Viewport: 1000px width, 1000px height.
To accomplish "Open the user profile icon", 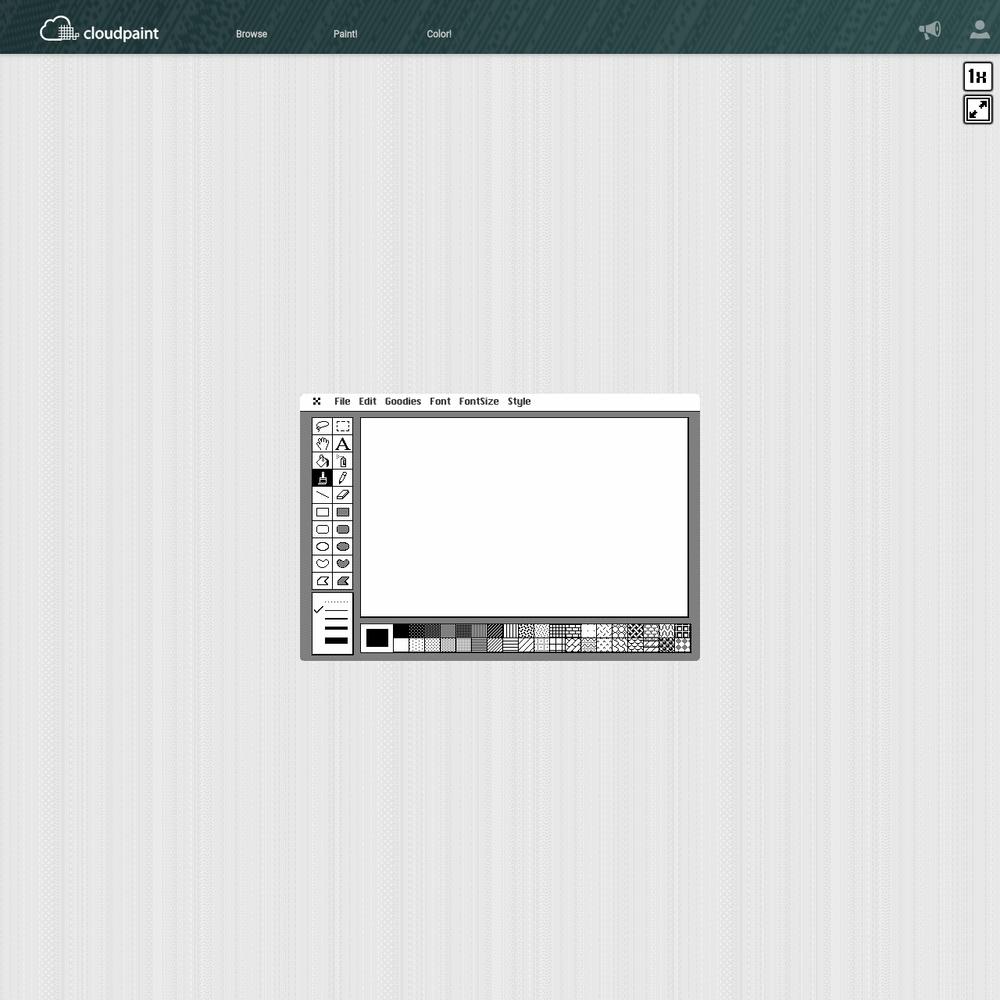I will tap(980, 29).
